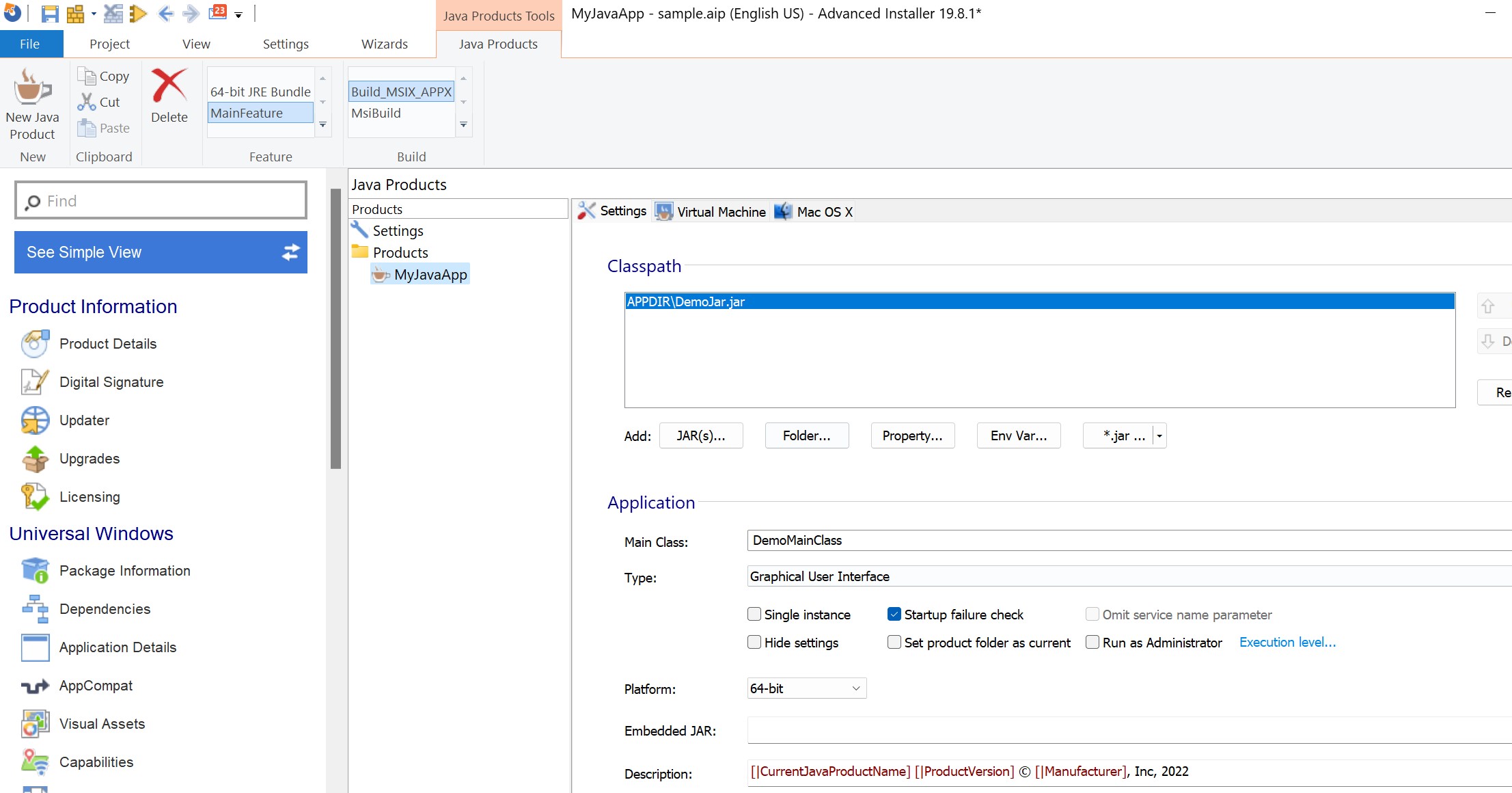This screenshot has height=793, width=1512.
Task: Select the Upgrades sidebar icon
Action: (34, 458)
